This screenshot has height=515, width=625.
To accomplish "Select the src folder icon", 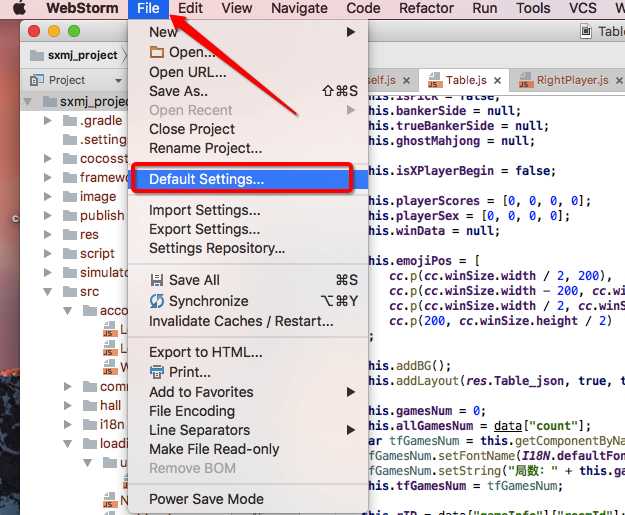I will point(70,292).
